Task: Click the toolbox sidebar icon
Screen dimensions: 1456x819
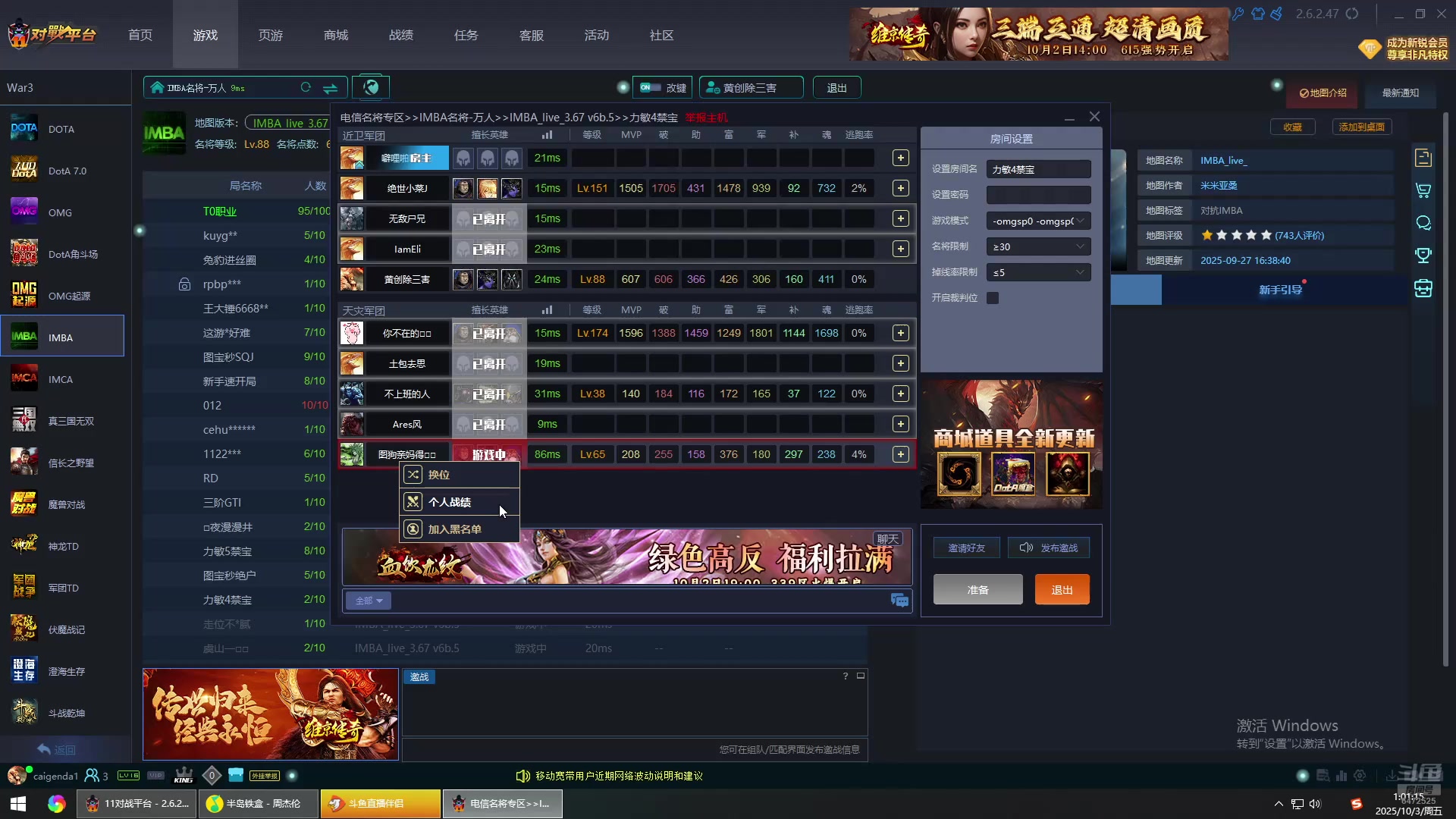Action: tap(1423, 289)
